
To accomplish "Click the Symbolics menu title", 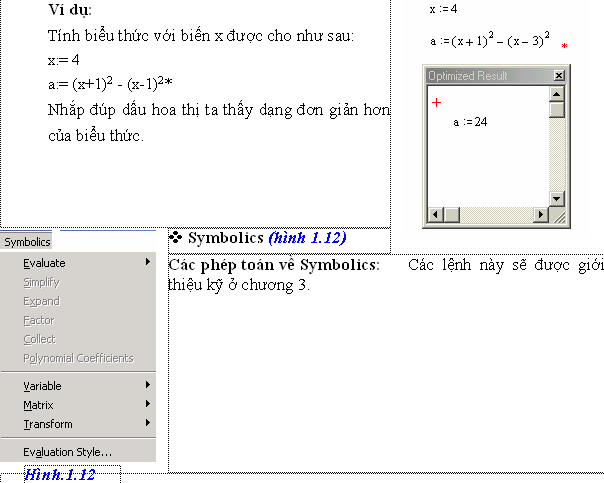I will click(27, 241).
